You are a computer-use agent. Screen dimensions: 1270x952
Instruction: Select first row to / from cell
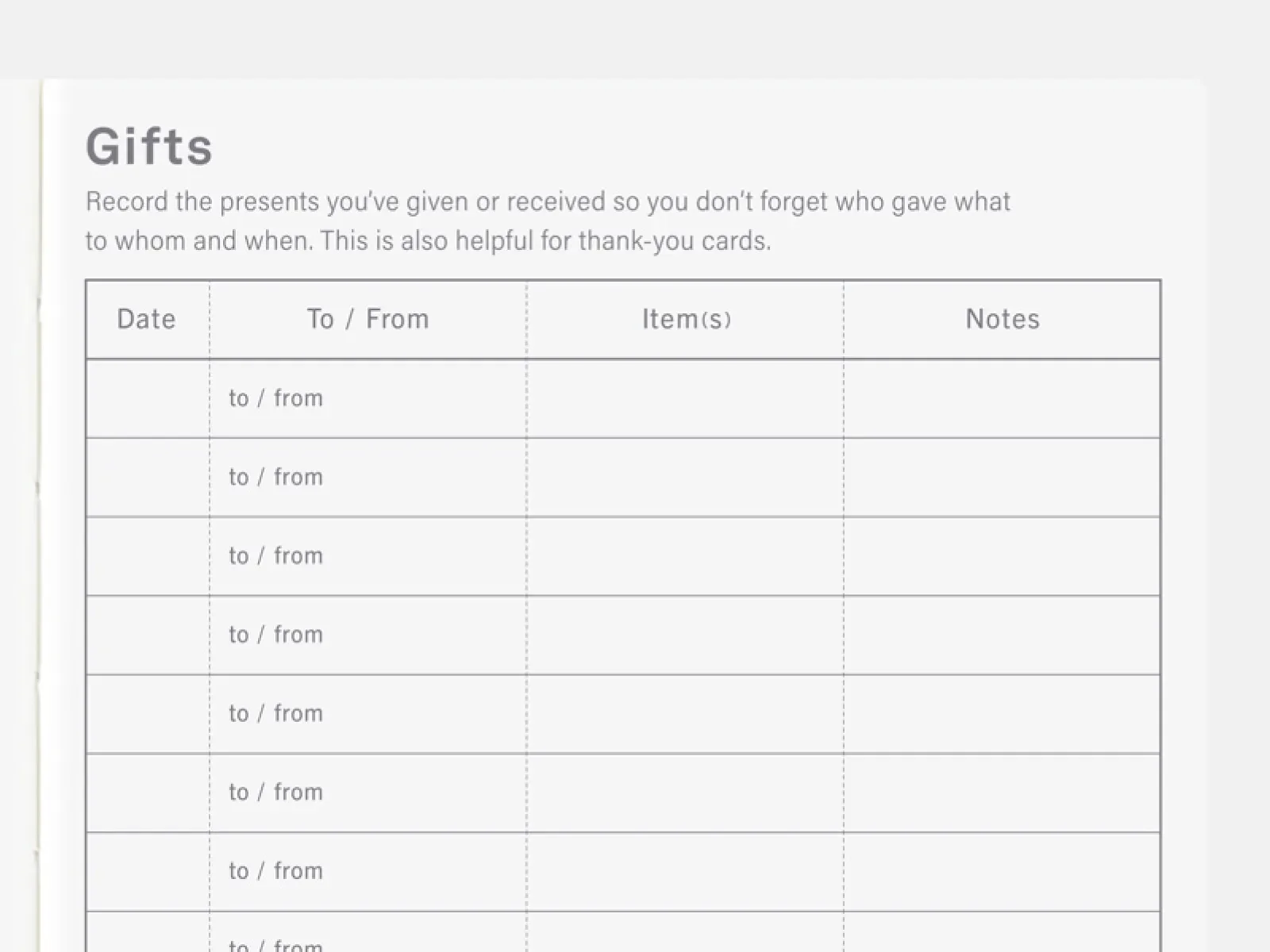coord(368,398)
